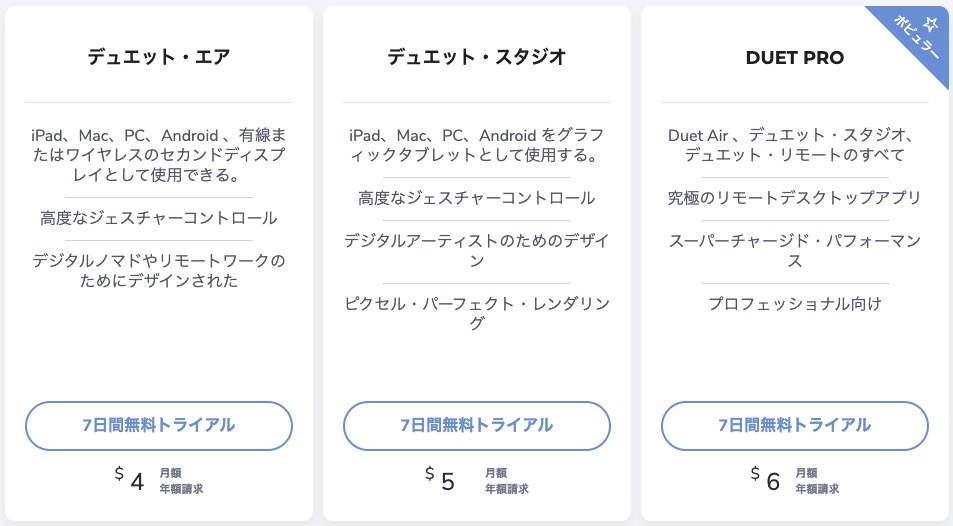Screen dimensions: 953x526
Task: Click the $4 monthly price label
Action: coord(129,479)
